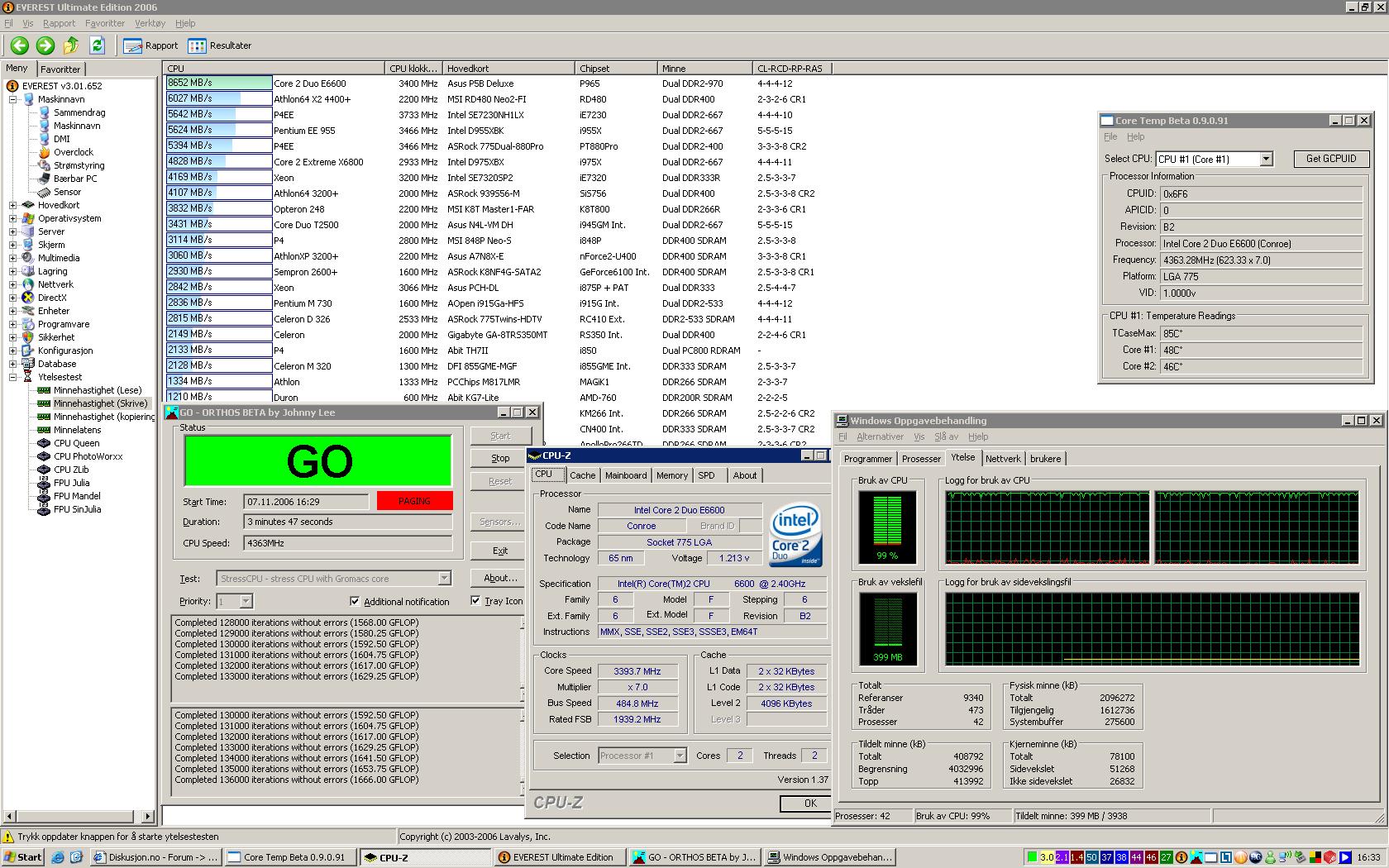
Task: Switch to Diskusjon.no taskbar button
Action: click(155, 857)
